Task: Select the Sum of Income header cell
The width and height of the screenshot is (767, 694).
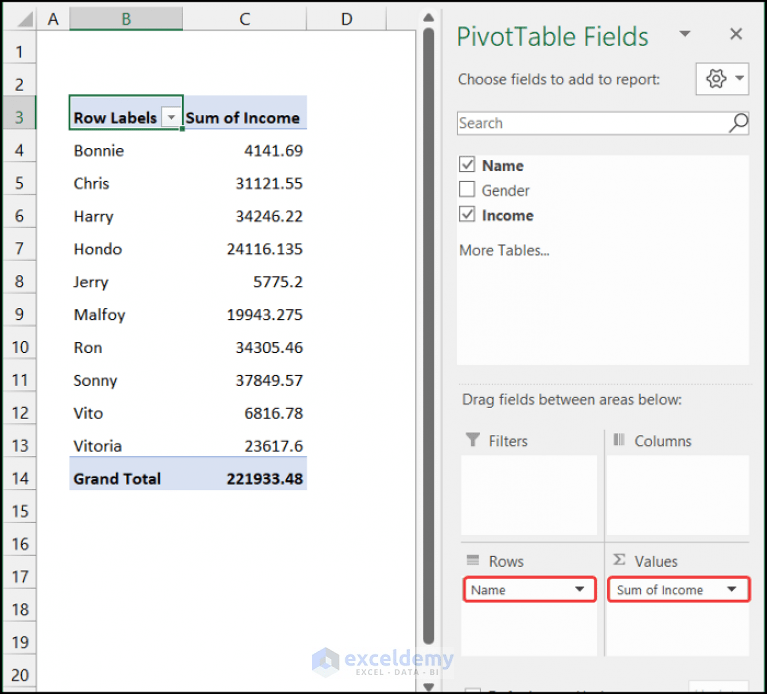Action: pyautogui.click(x=245, y=113)
